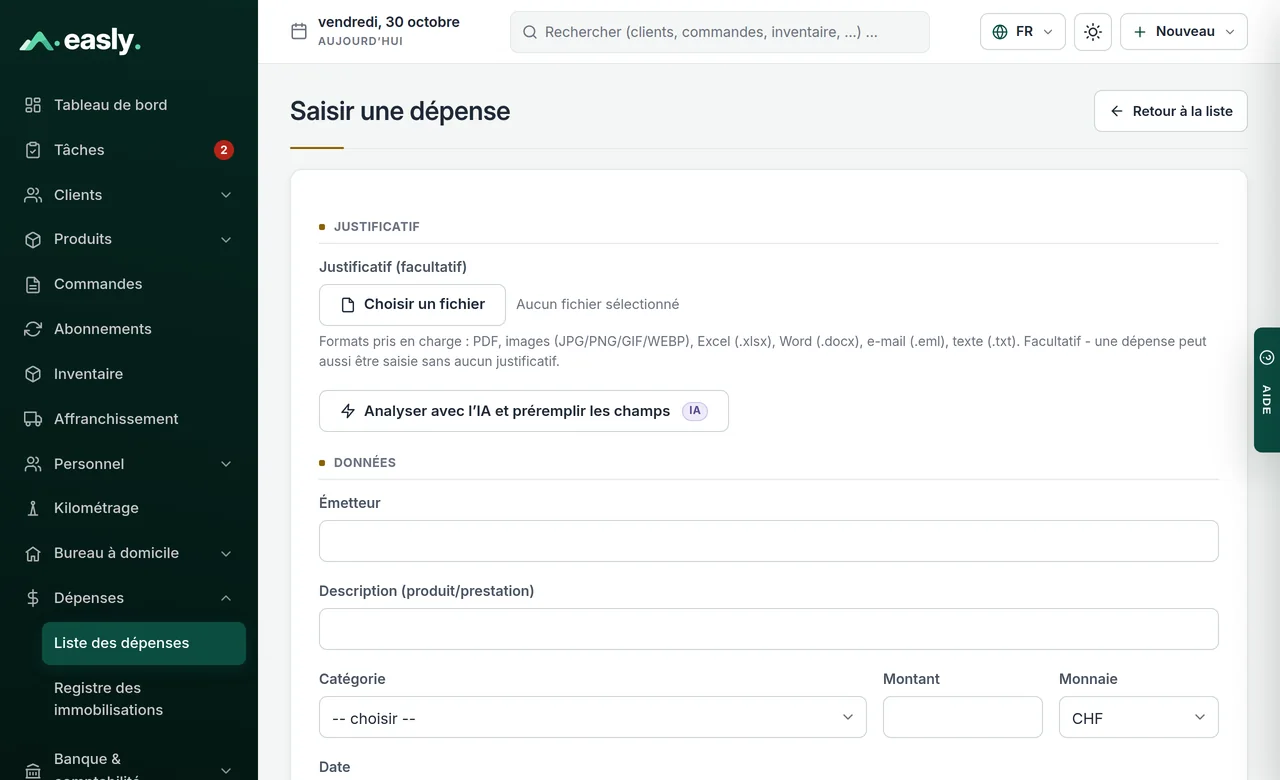Click Analyser avec l'IA et préremplir les champs

[524, 411]
